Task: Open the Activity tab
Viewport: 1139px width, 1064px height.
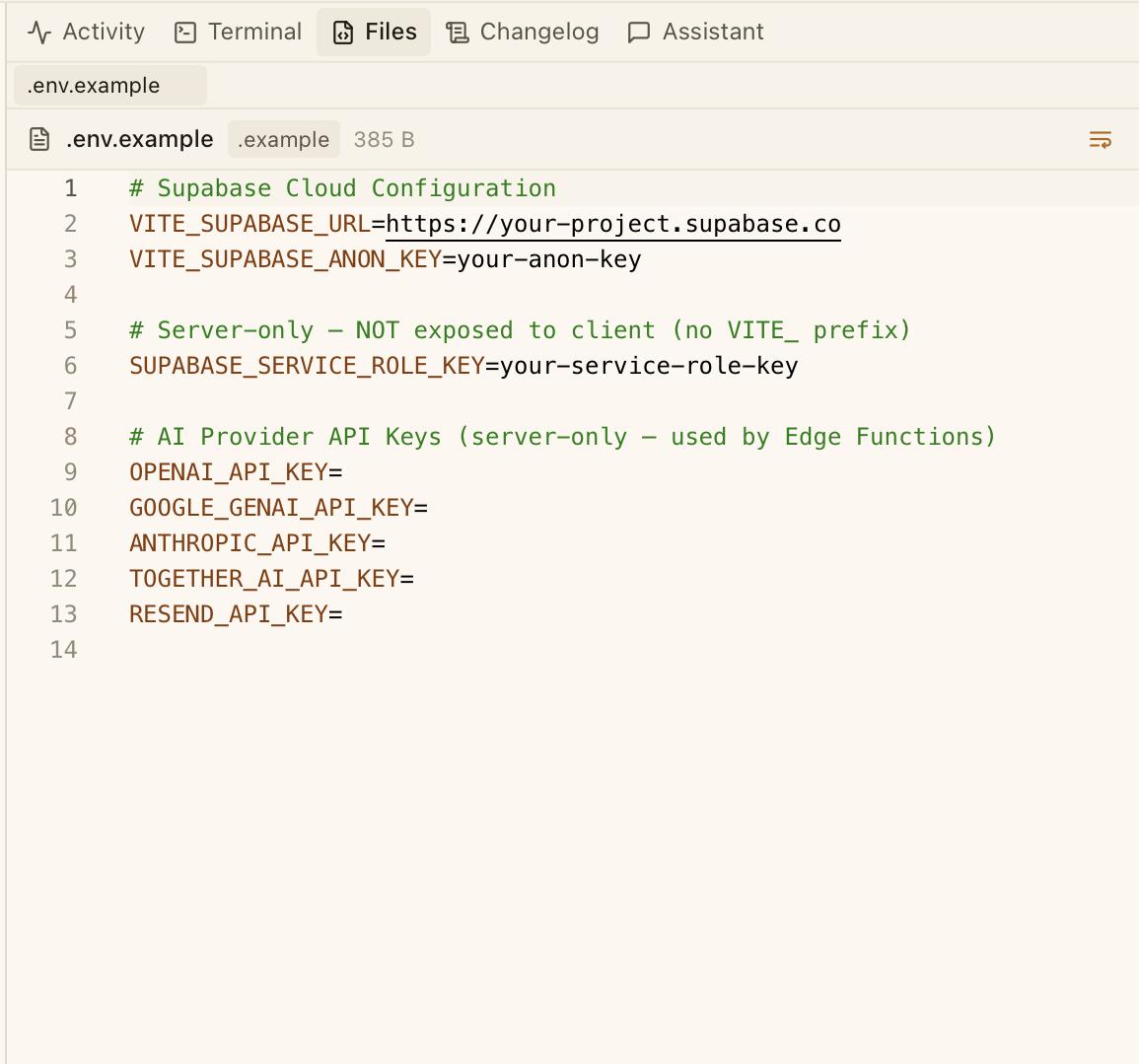Action: pos(86,32)
